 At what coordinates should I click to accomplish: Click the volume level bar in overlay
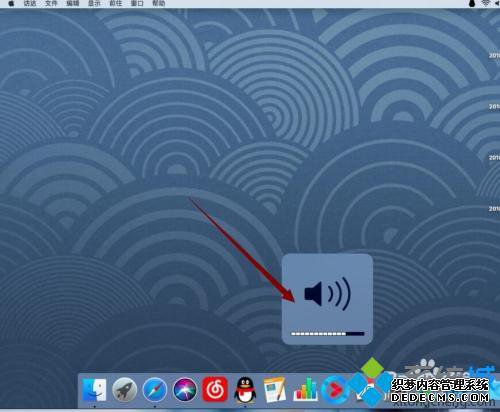coord(328,334)
